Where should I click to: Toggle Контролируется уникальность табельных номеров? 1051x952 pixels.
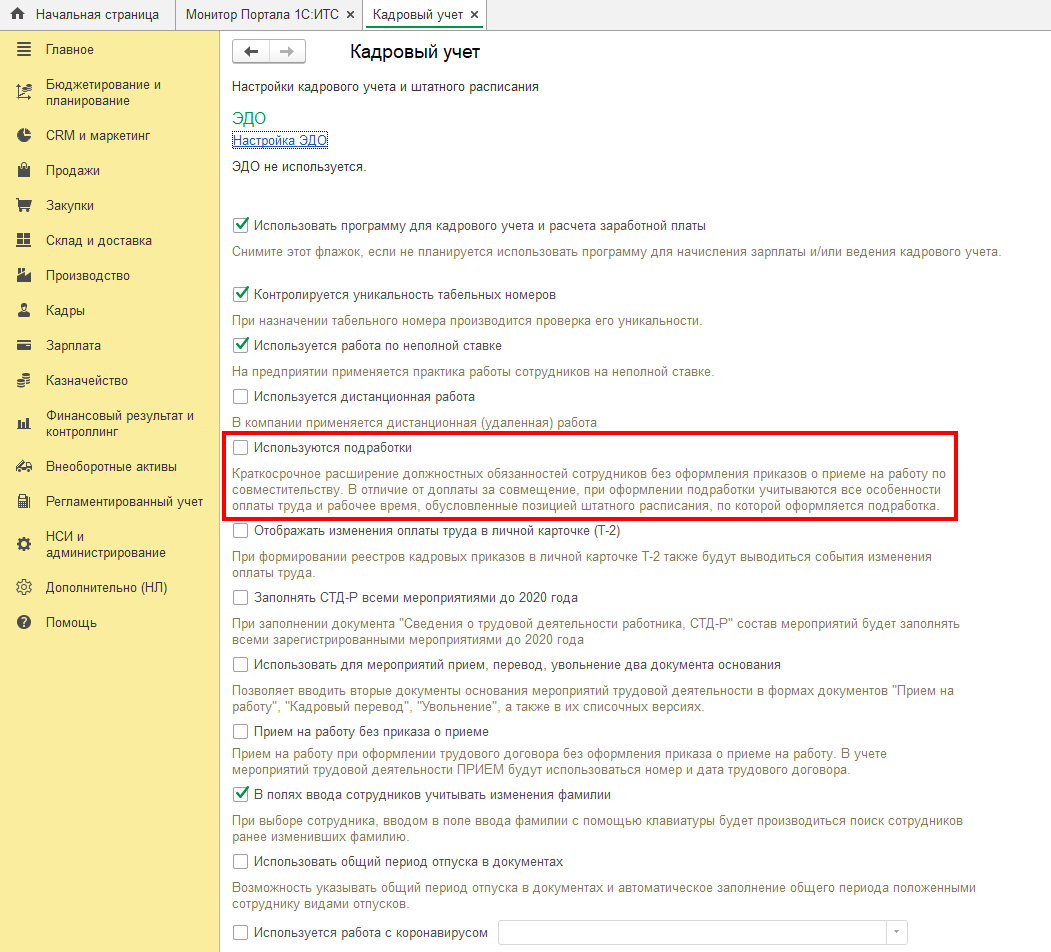tap(241, 294)
